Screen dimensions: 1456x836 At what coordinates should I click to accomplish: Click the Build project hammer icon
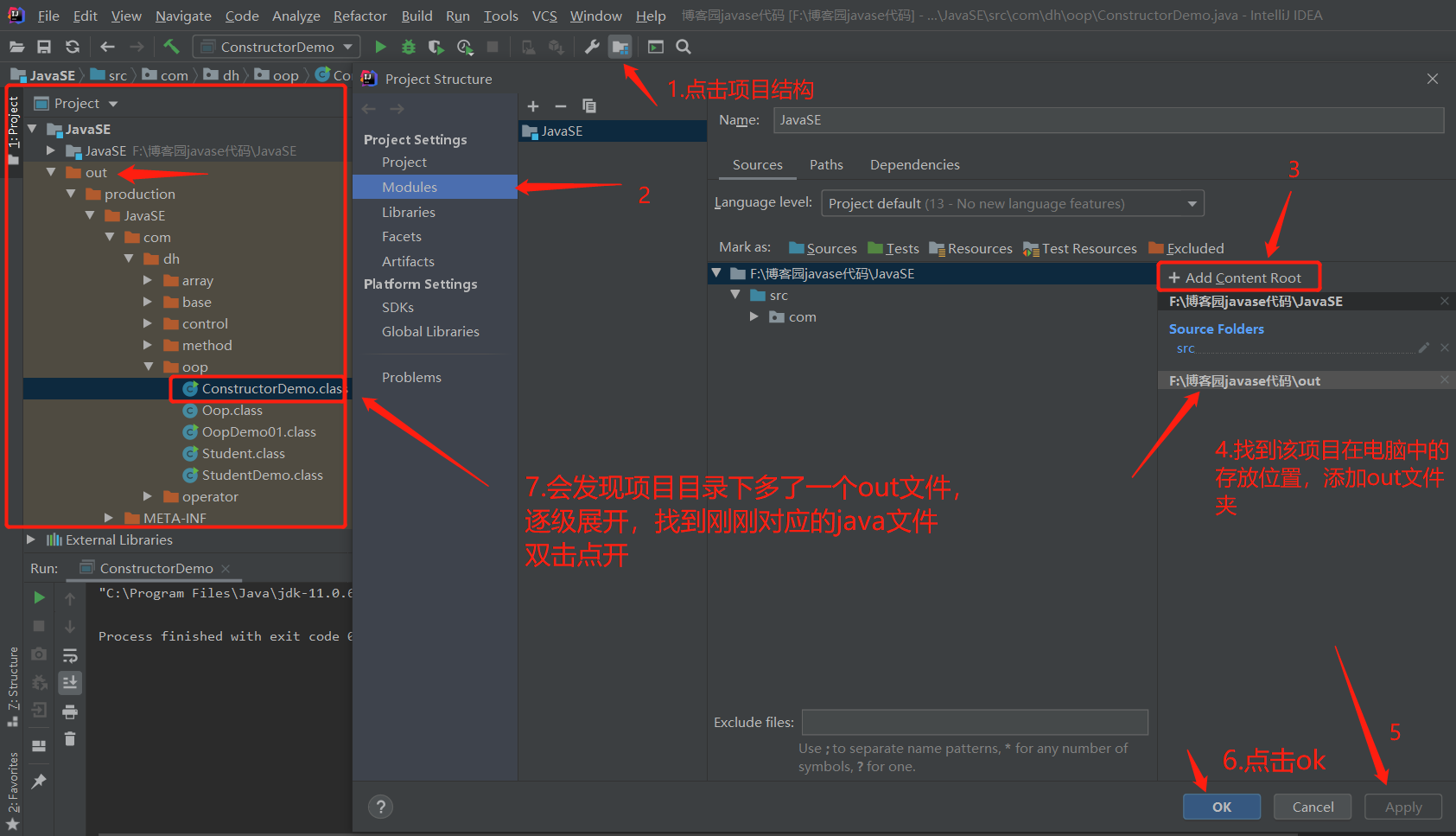(x=171, y=47)
